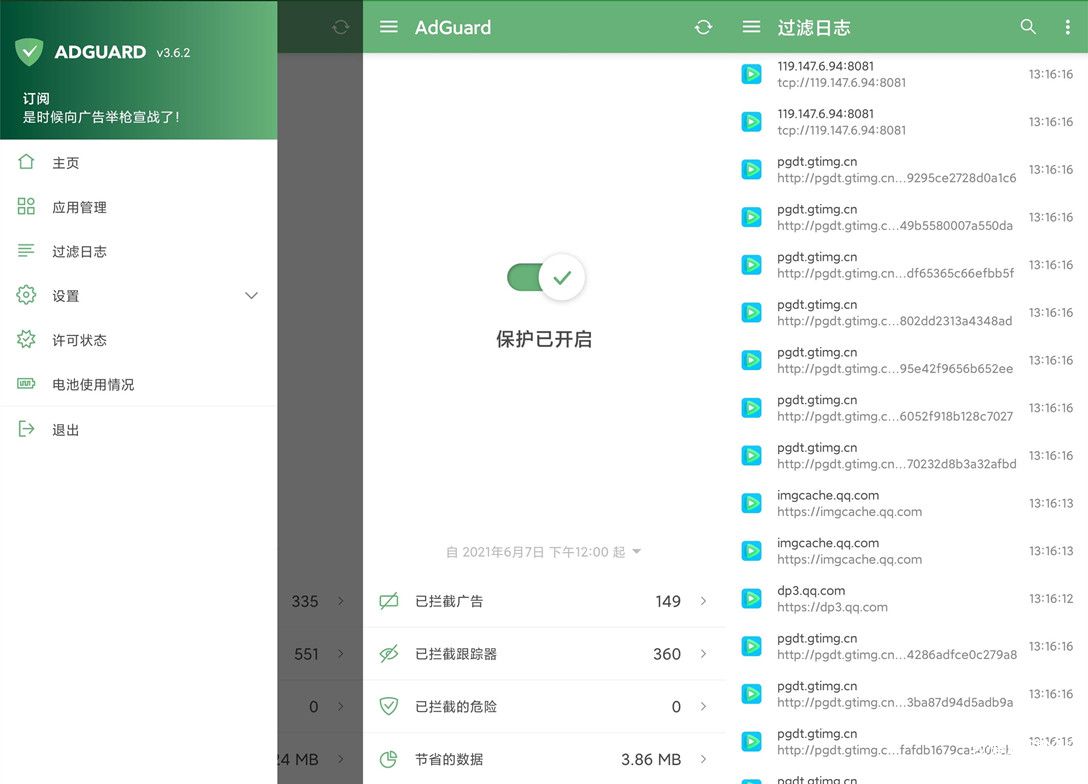Viewport: 1088px width, 784px height.
Task: Open the first 119.147.6.94:8081 log entry
Action: (x=880, y=74)
